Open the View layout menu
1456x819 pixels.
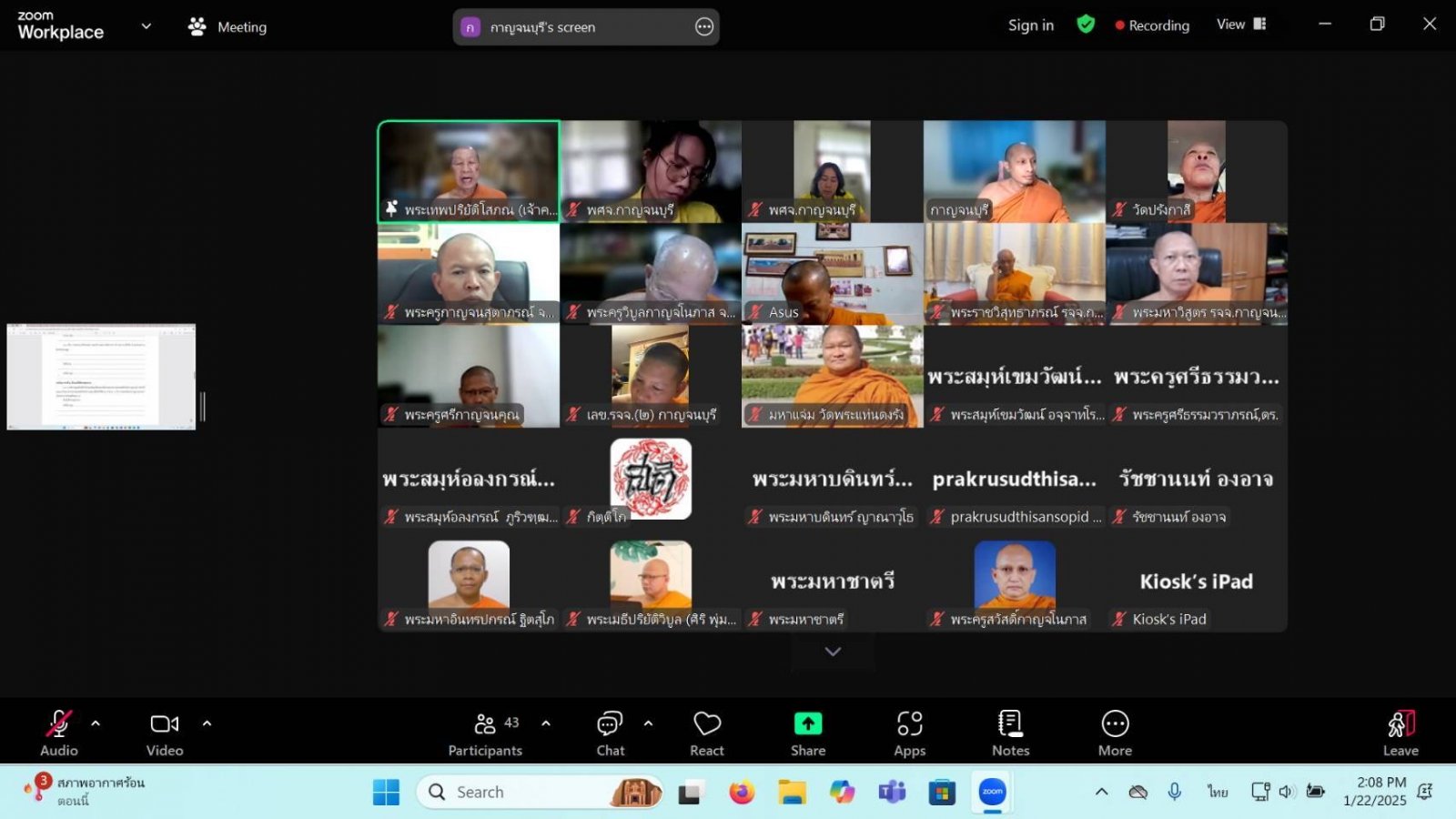click(x=1241, y=25)
